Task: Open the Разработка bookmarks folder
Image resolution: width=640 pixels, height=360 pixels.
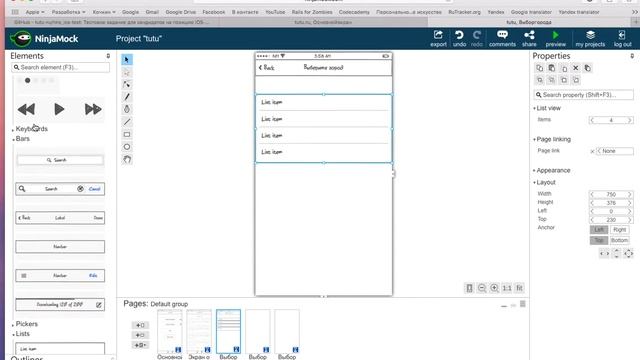Action: pos(68,12)
